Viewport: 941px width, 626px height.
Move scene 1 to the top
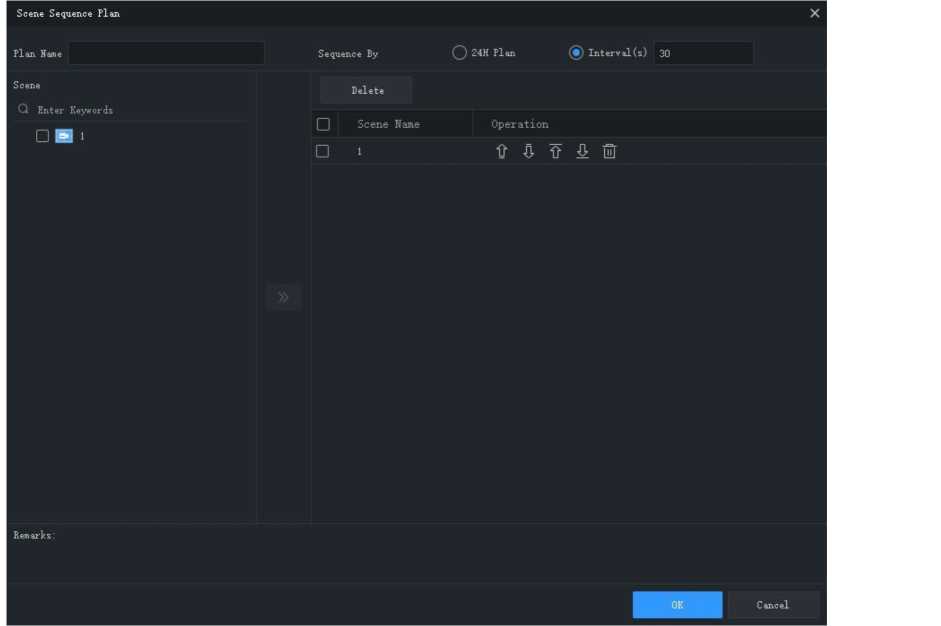(556, 152)
